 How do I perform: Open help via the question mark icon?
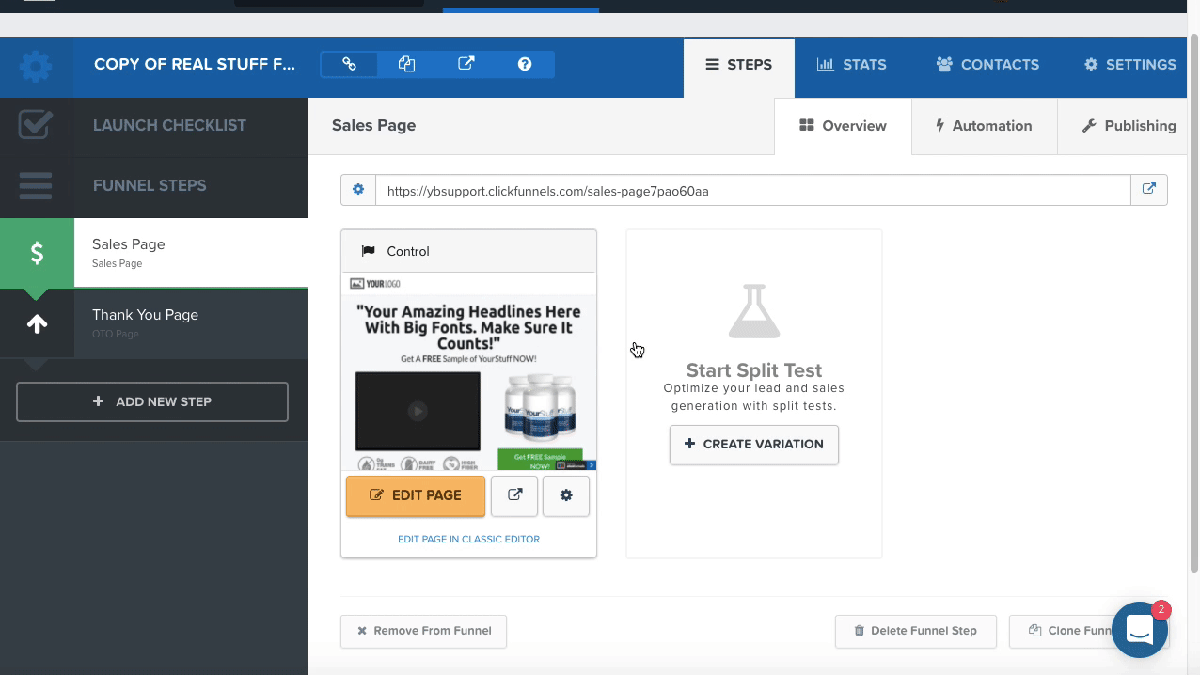pos(524,62)
